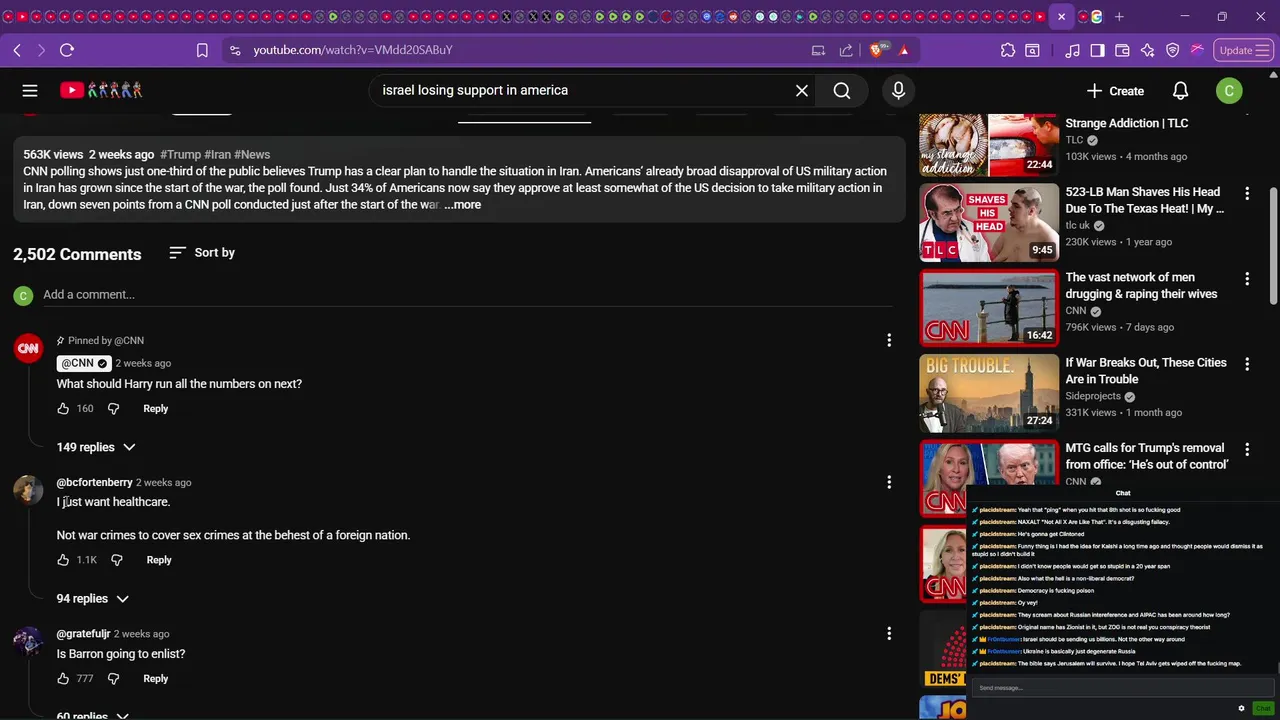Open menu for 523-LB Man Shaves video
The image size is (1280, 720).
pyautogui.click(x=1247, y=193)
